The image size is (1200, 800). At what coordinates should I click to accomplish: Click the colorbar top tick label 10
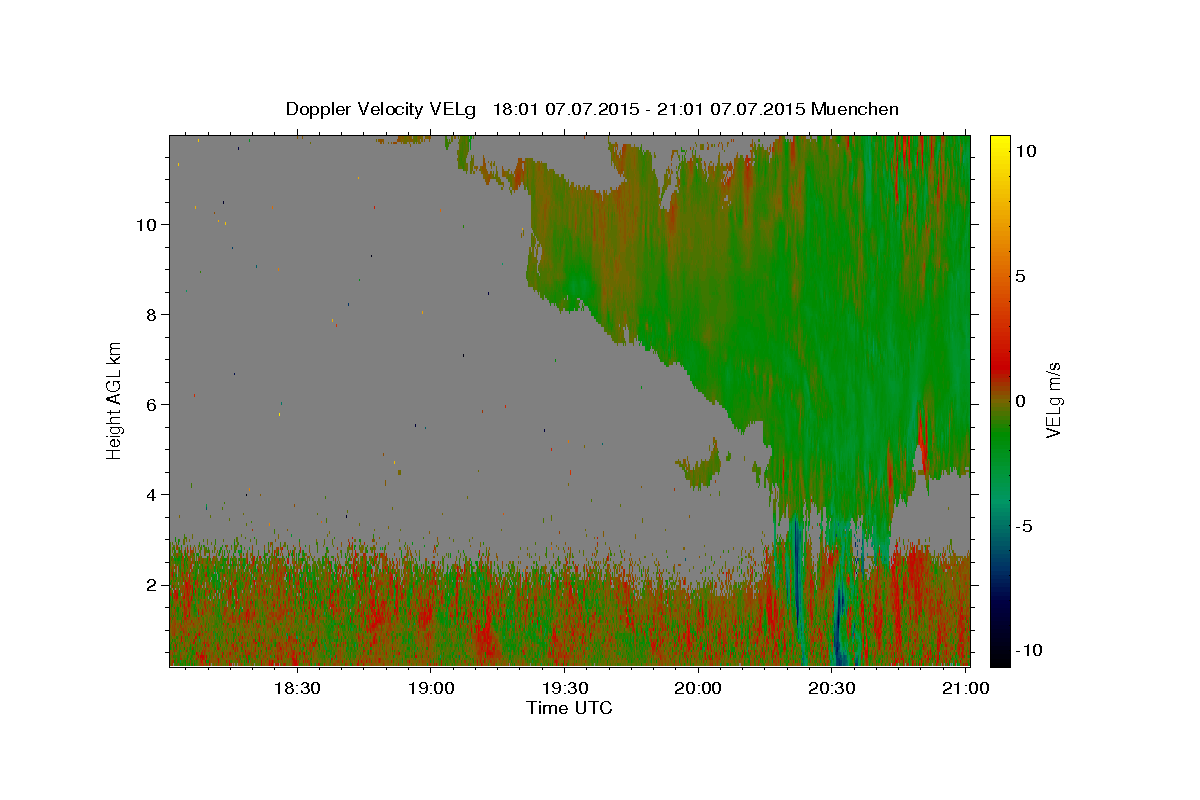click(x=1026, y=151)
